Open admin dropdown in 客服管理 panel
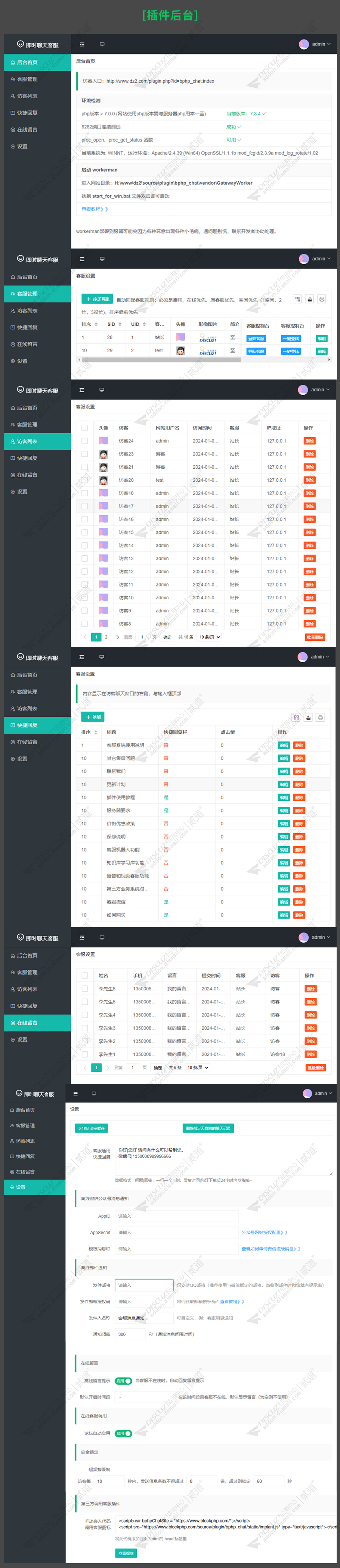This screenshot has width=340, height=1568. (x=321, y=259)
